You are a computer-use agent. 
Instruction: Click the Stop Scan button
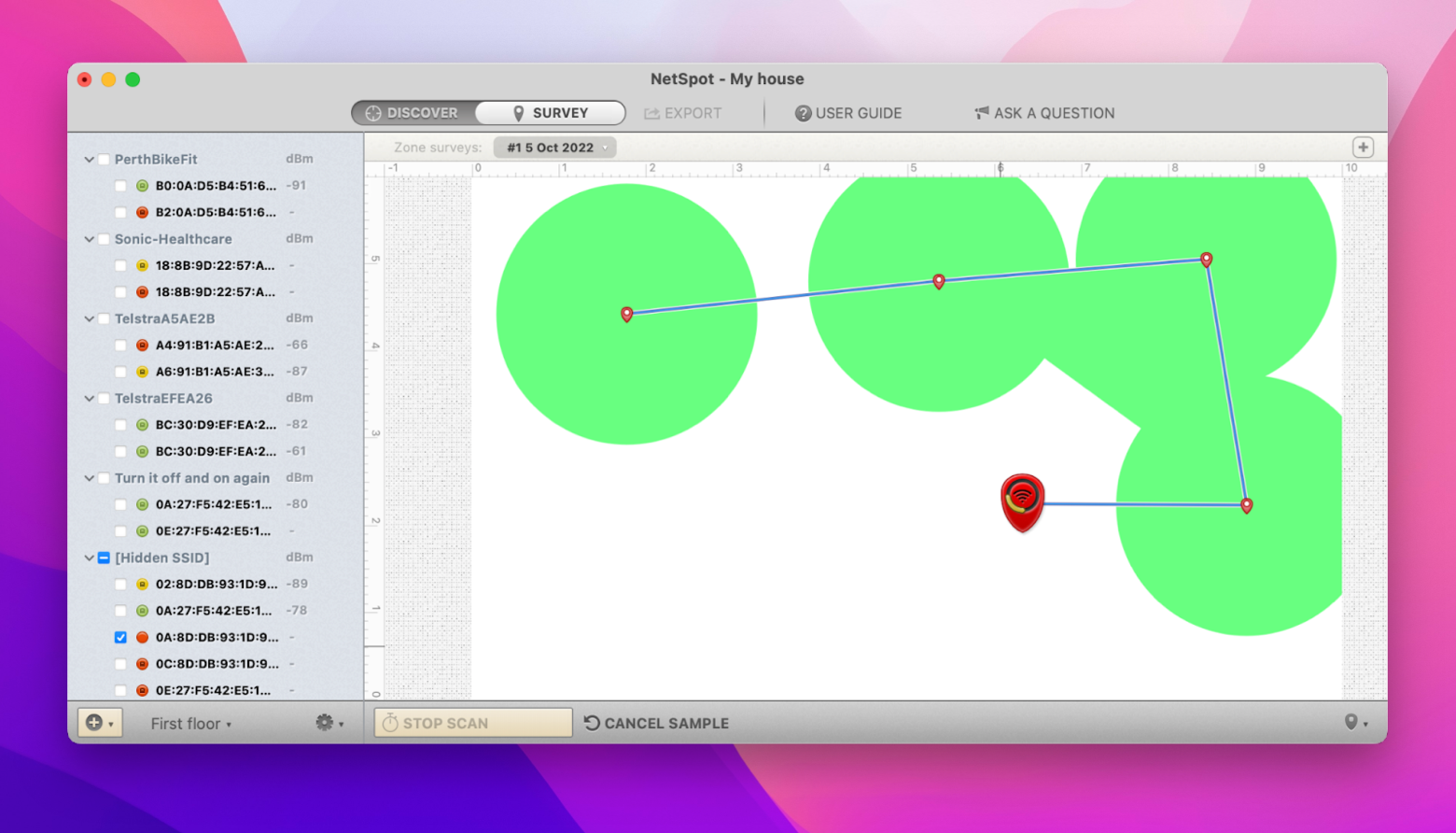coord(473,723)
